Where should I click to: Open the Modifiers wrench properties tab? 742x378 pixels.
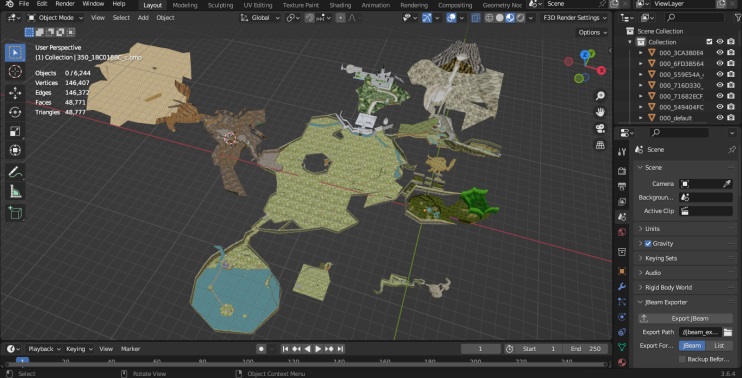[622, 287]
